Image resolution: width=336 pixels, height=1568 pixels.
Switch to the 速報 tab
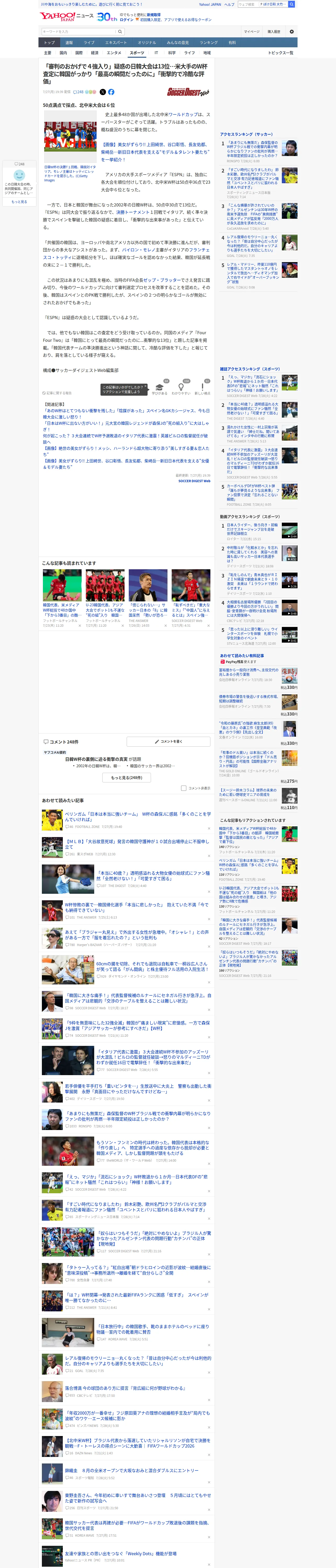pos(69,43)
